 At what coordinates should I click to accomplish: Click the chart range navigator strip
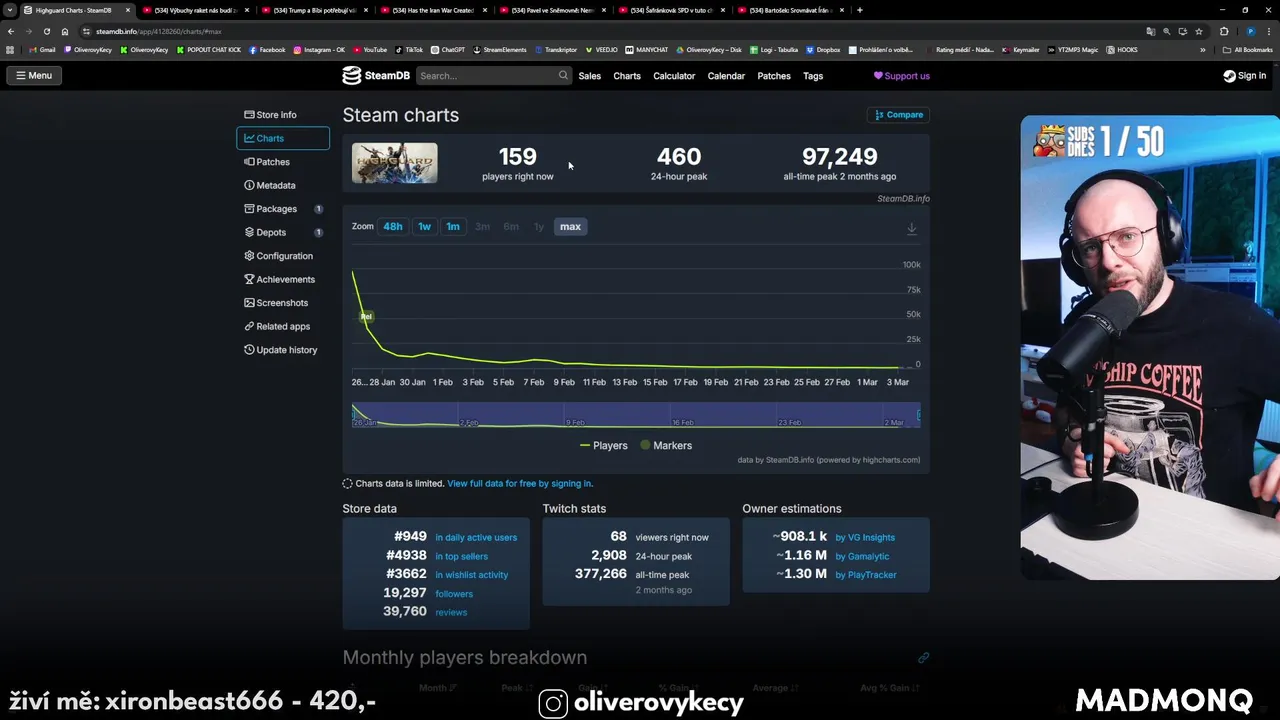pyautogui.click(x=636, y=415)
